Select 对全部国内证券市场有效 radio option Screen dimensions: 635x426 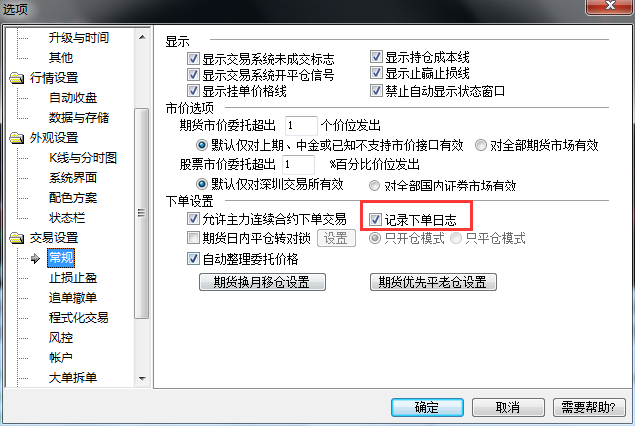point(375,185)
